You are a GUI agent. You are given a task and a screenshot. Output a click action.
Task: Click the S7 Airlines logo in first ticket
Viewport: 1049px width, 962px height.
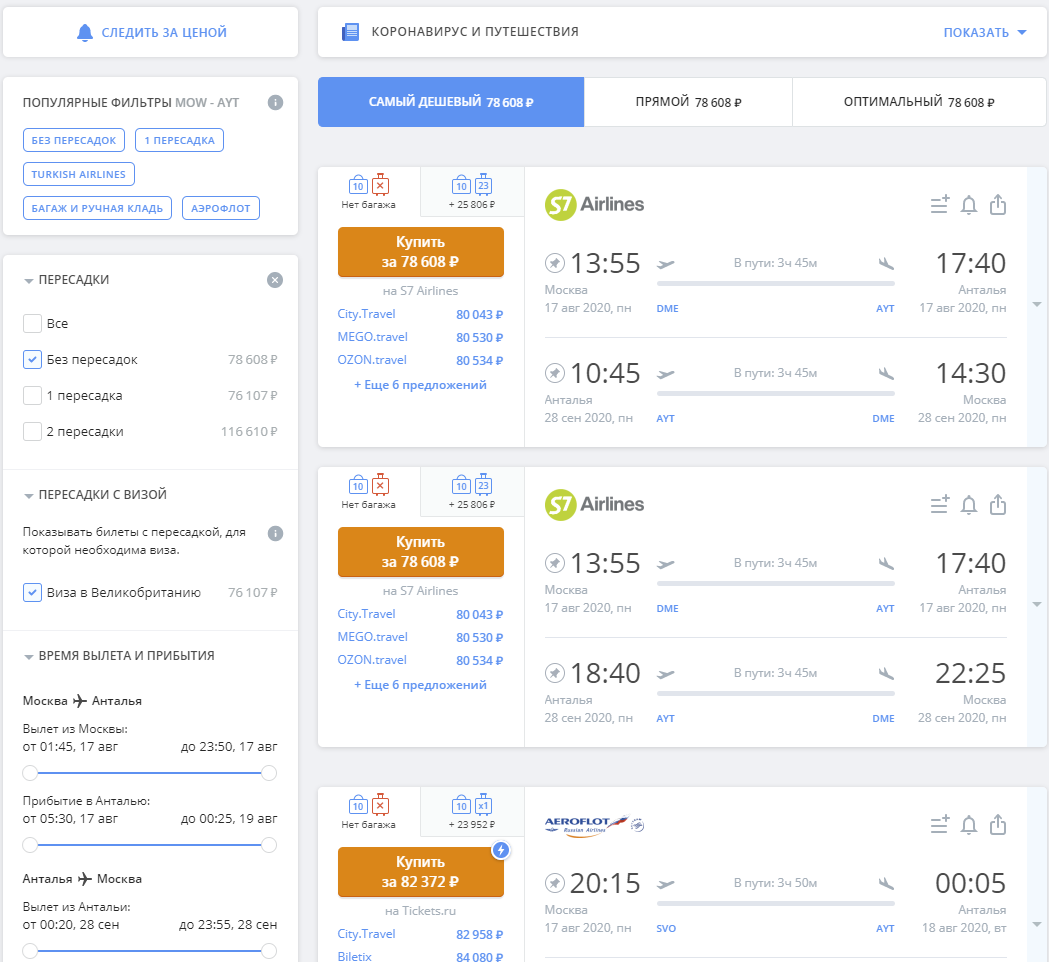[594, 204]
